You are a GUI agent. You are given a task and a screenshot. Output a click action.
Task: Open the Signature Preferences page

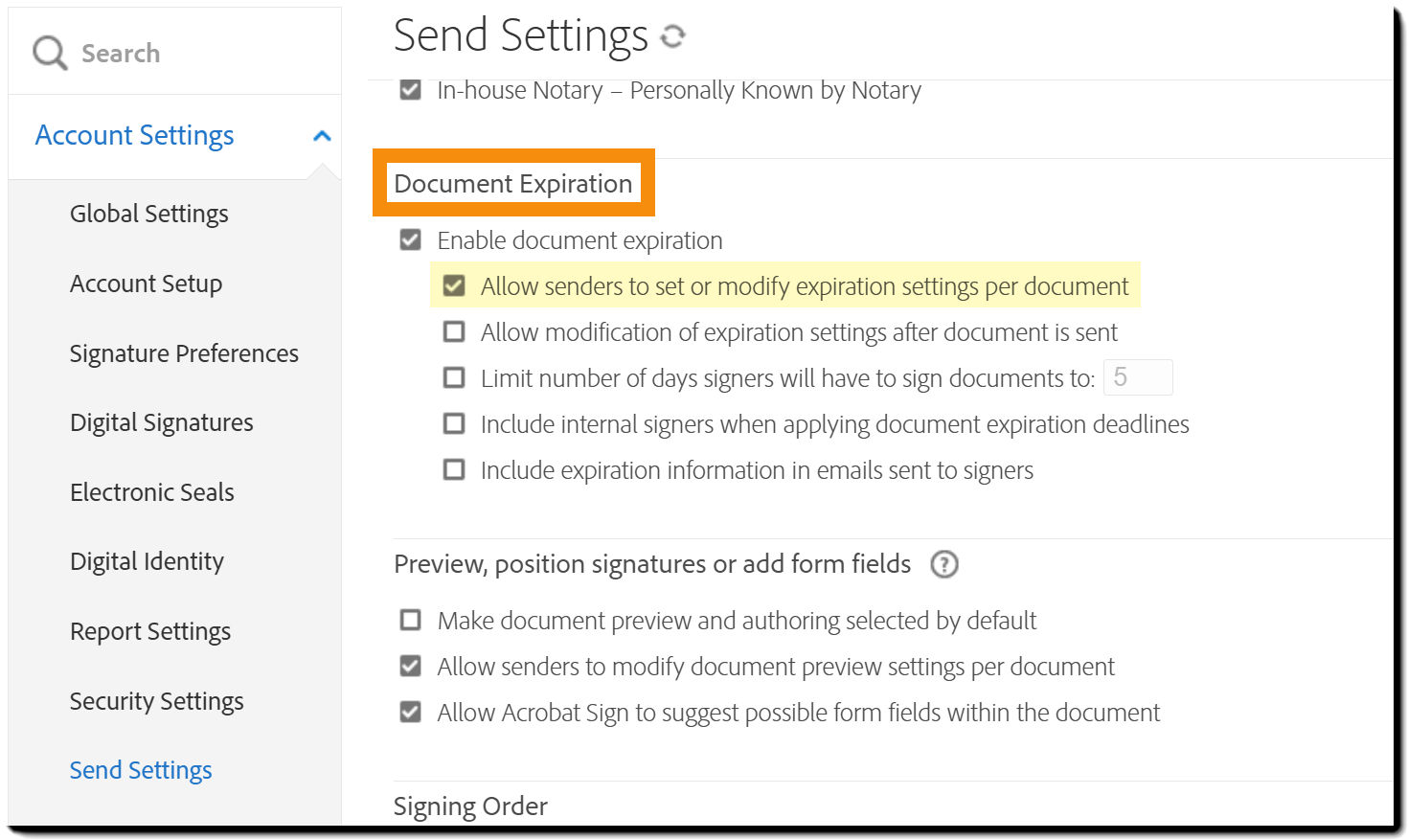184,353
